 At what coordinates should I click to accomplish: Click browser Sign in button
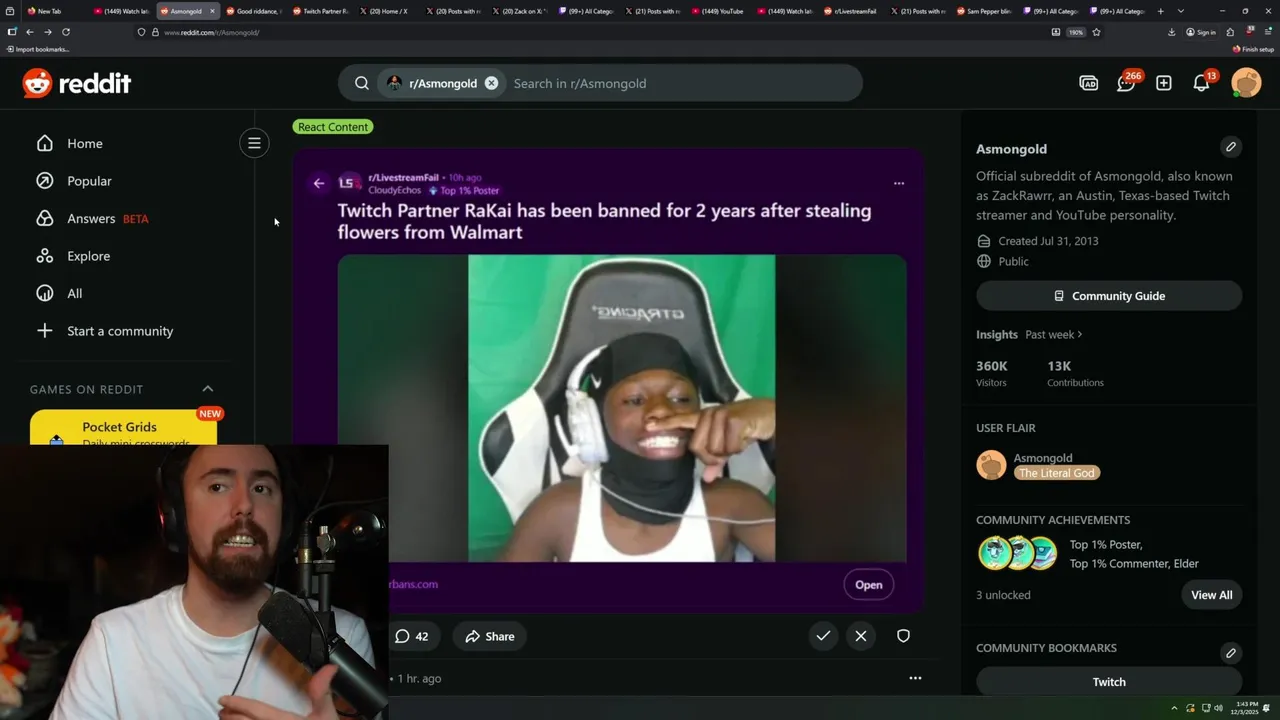click(1201, 32)
